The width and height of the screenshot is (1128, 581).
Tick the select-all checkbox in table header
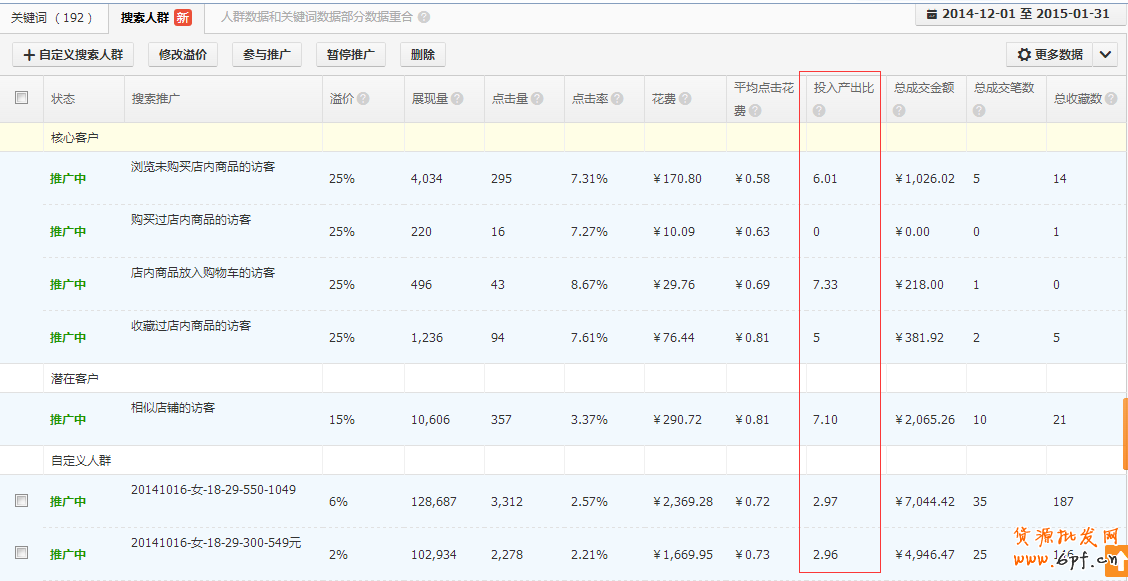(22, 98)
